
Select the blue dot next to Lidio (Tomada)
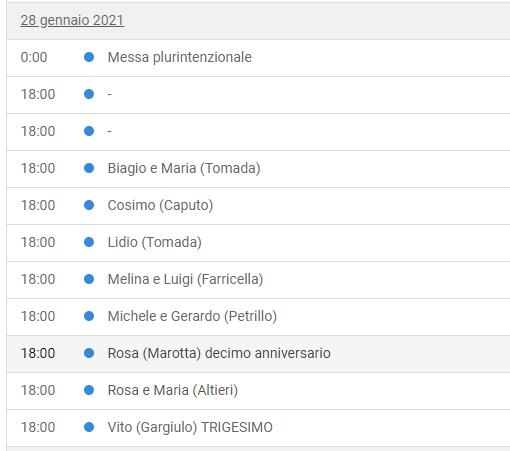coord(89,242)
